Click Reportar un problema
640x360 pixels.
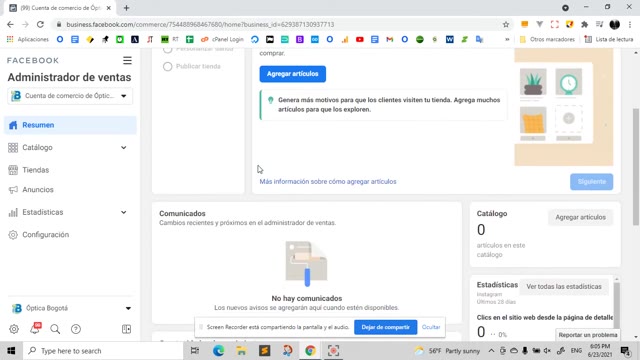588,335
